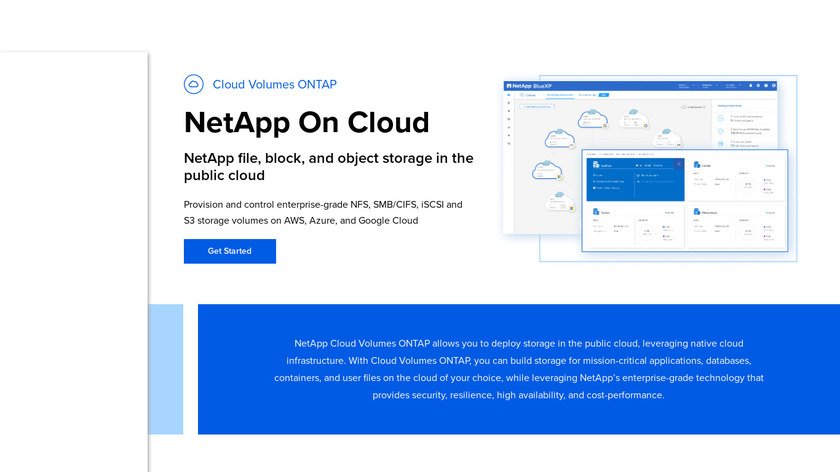The image size is (840, 472).
Task: Click the Get Started button
Action: (x=230, y=251)
